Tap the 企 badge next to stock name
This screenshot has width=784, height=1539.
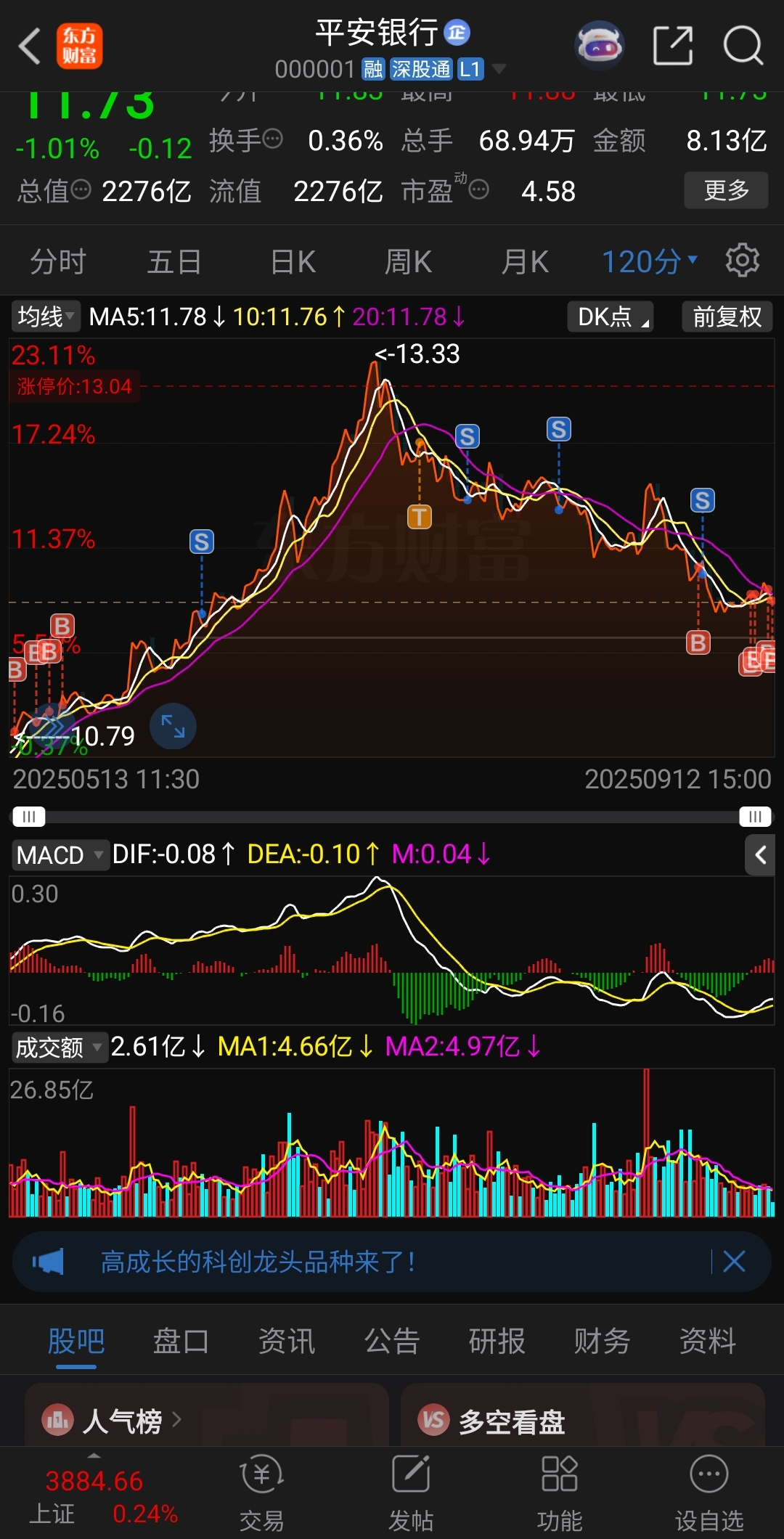coord(457,33)
